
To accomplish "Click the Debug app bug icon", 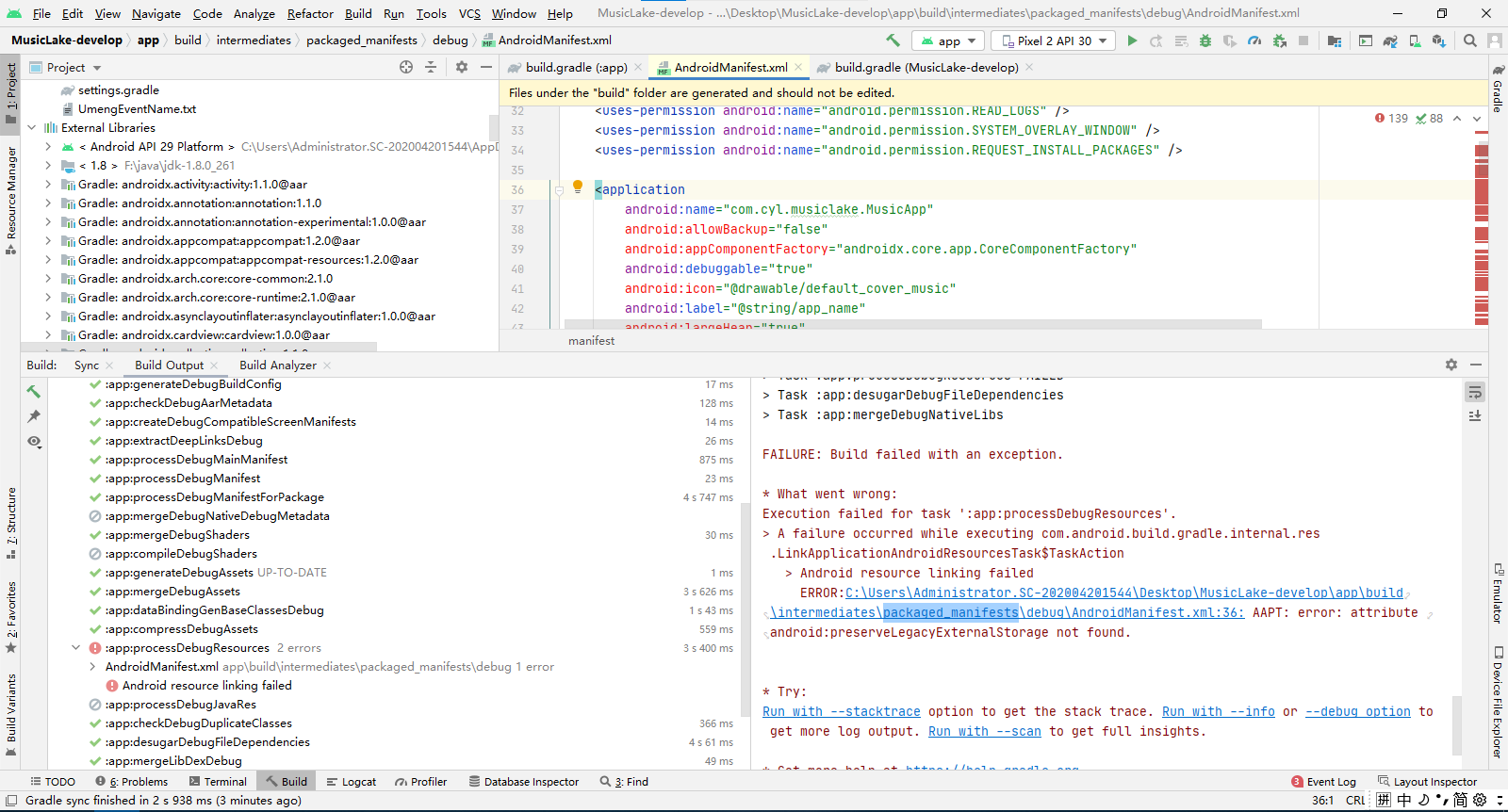I will [1205, 41].
